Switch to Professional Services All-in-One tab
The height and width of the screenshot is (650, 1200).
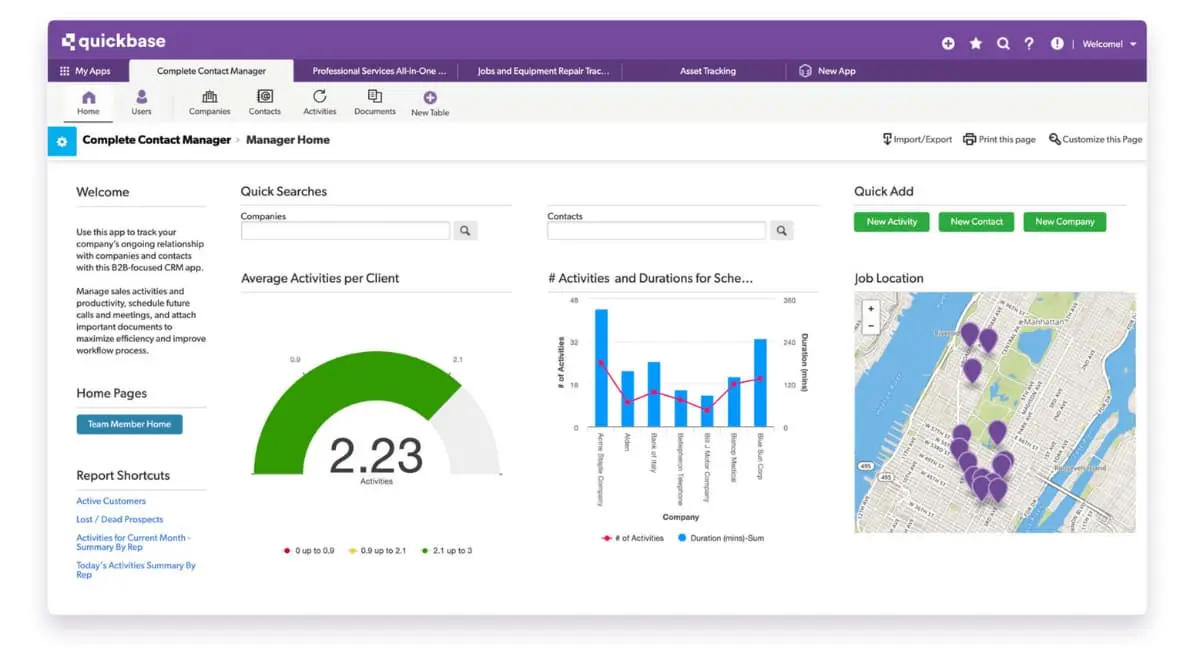click(x=379, y=71)
